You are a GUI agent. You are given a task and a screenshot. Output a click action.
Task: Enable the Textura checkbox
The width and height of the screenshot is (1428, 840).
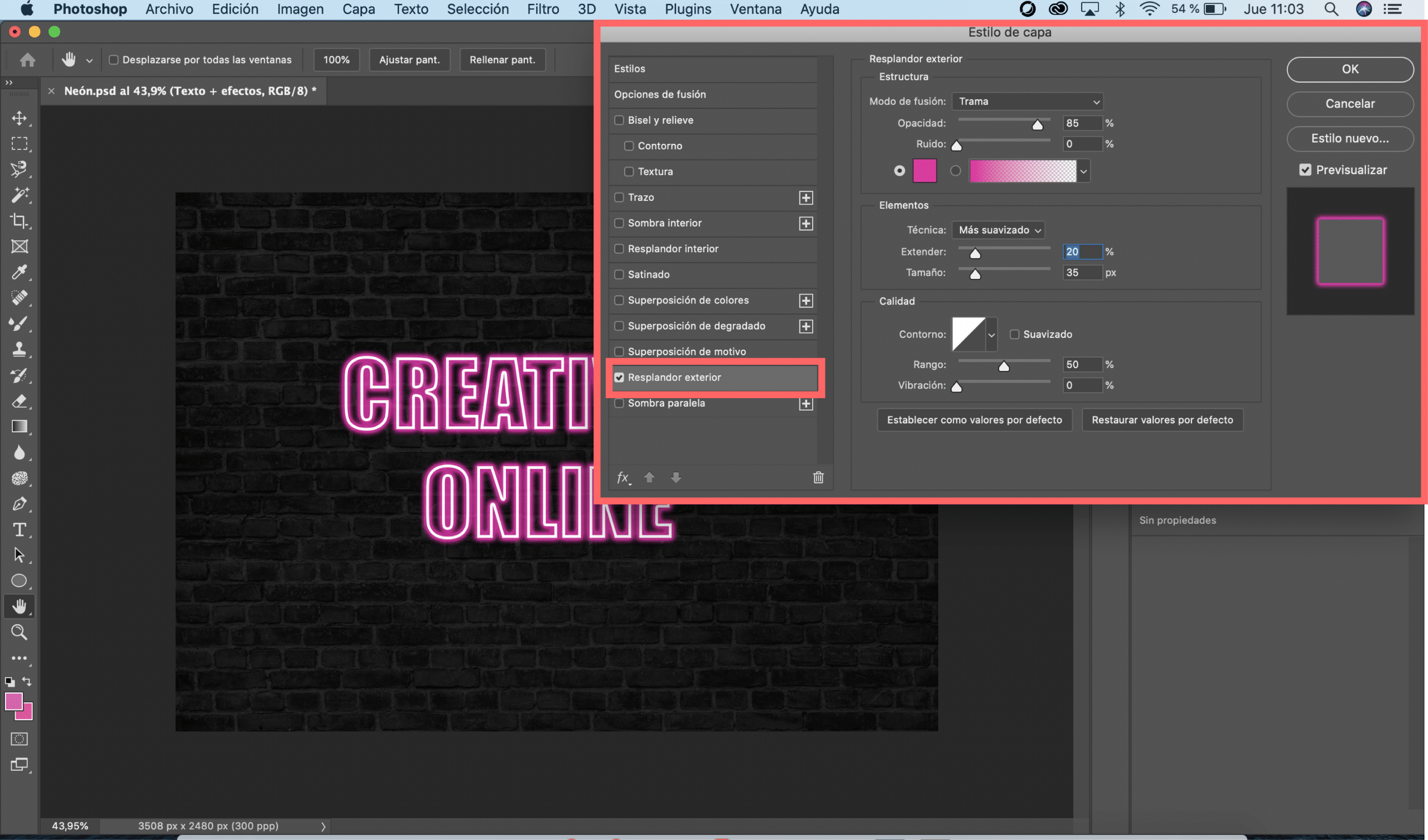click(629, 172)
